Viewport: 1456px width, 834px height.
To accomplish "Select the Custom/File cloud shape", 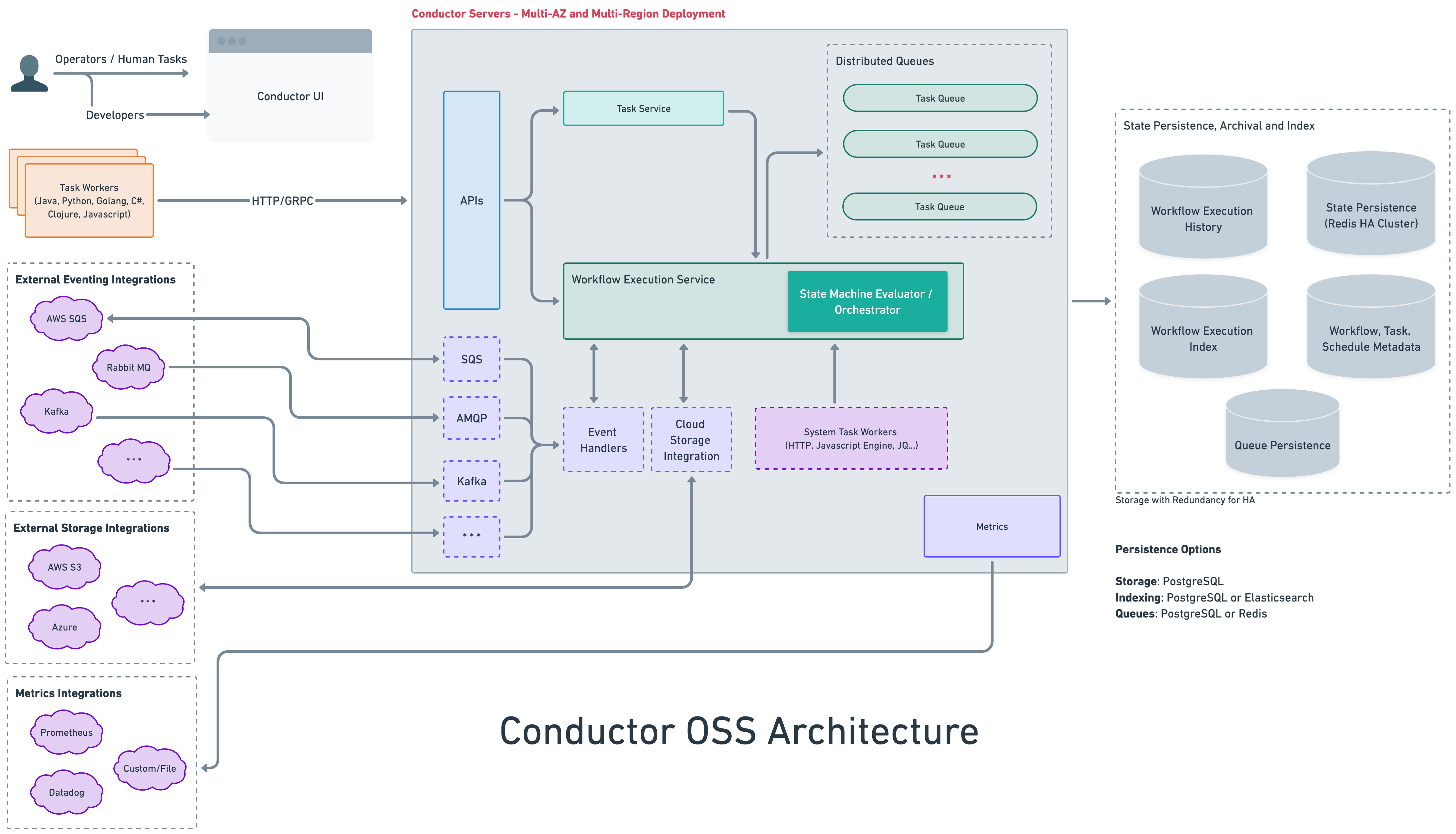I will [x=150, y=768].
